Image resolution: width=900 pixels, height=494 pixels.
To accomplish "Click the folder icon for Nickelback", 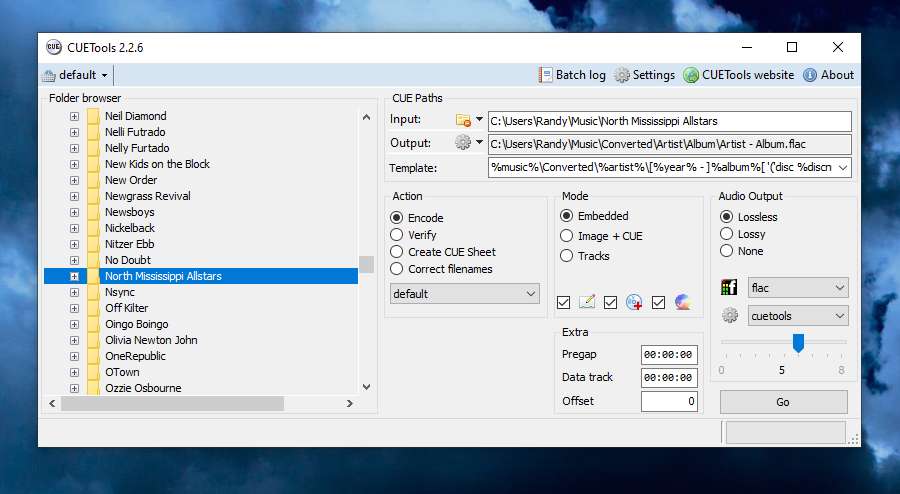I will tap(93, 228).
